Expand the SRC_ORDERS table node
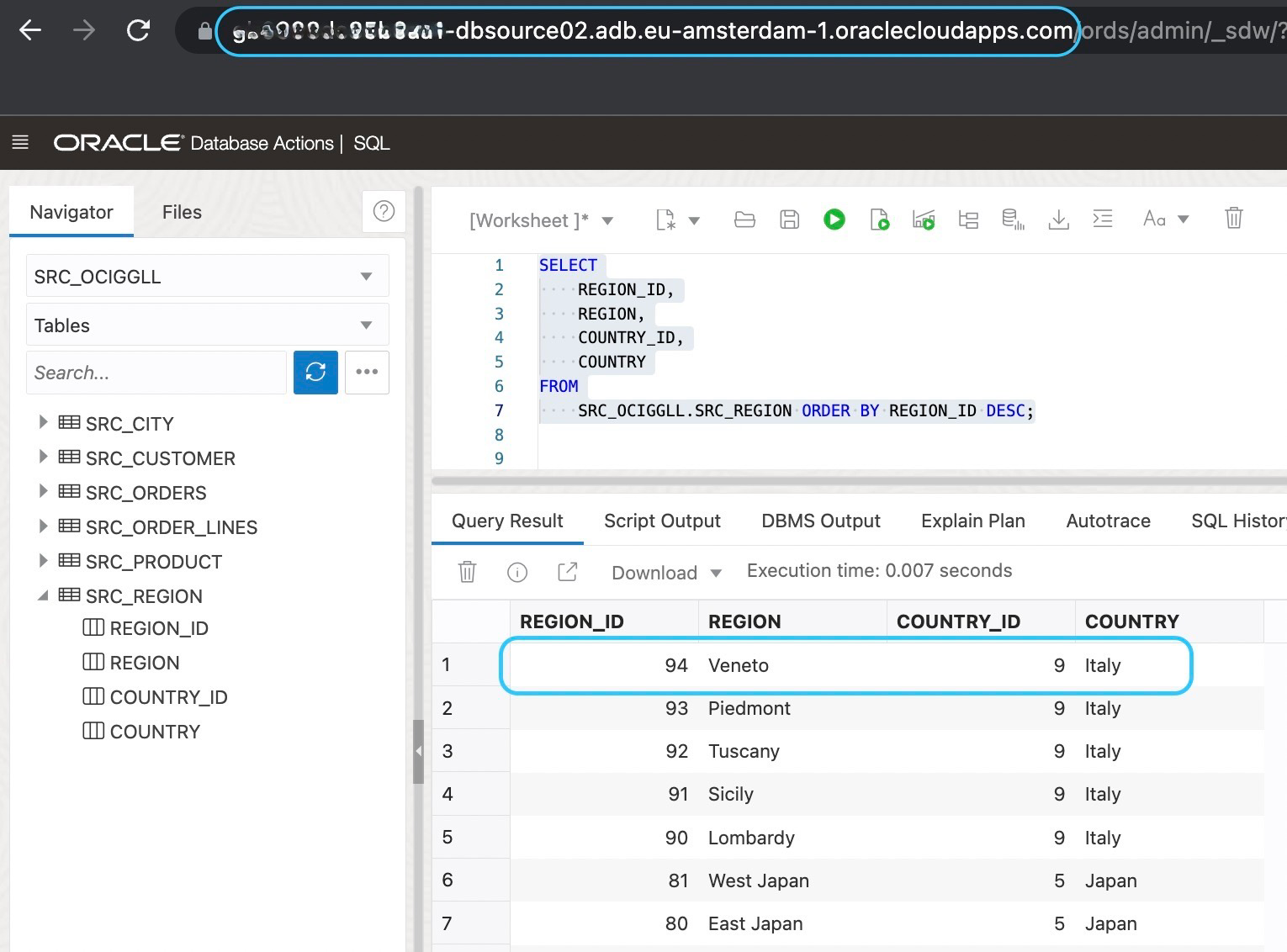Viewport: 1287px width, 952px height. click(43, 491)
